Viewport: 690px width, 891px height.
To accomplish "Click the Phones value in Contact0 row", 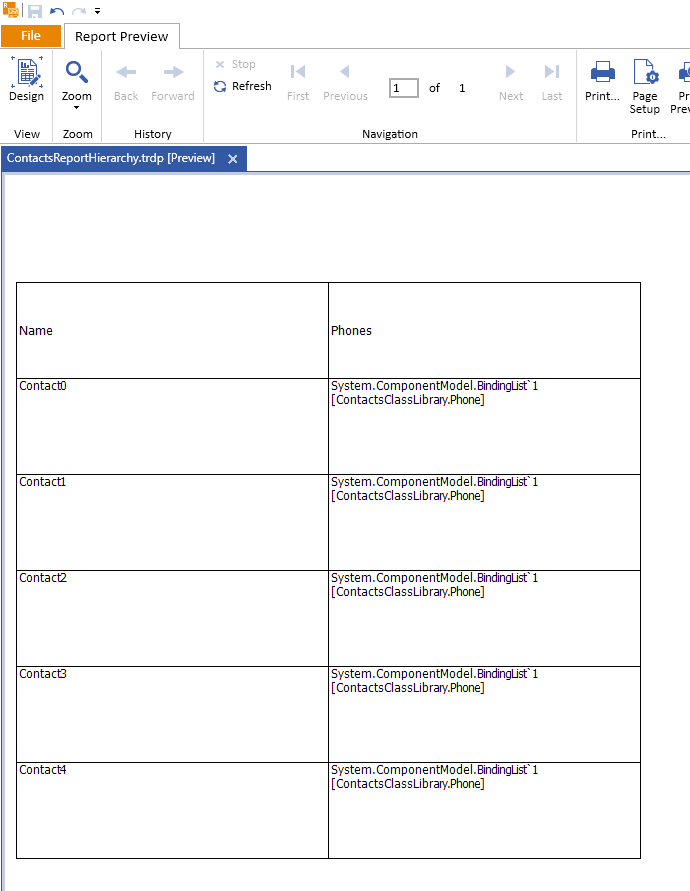I will tap(484, 426).
